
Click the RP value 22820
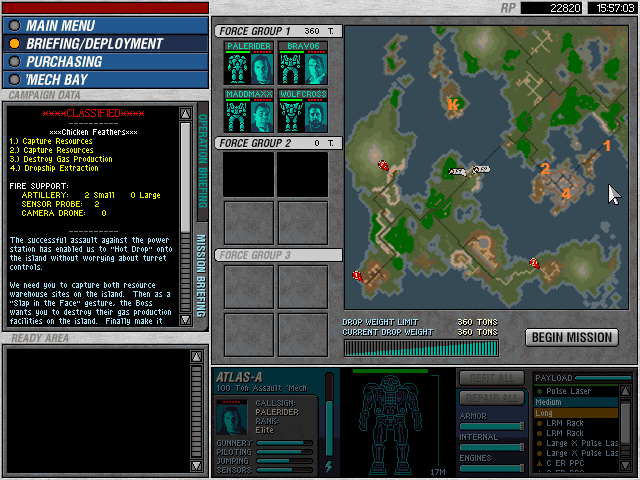[x=551, y=8]
